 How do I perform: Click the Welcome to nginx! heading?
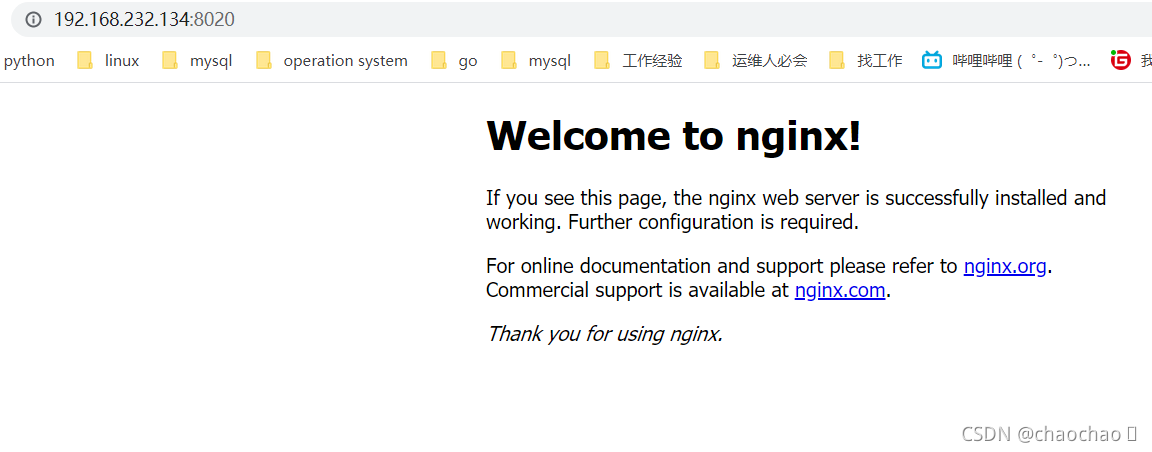pyautogui.click(x=673, y=136)
